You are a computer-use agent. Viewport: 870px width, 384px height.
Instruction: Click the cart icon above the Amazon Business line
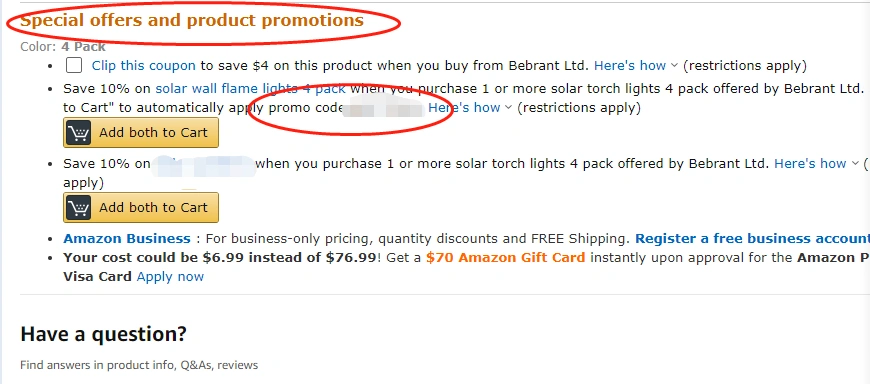pyautogui.click(x=79, y=208)
